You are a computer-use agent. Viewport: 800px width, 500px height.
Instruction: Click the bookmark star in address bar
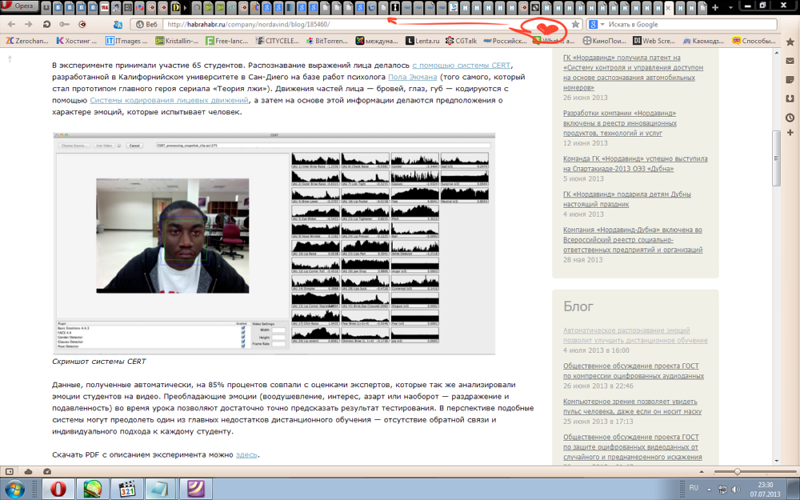(575, 23)
